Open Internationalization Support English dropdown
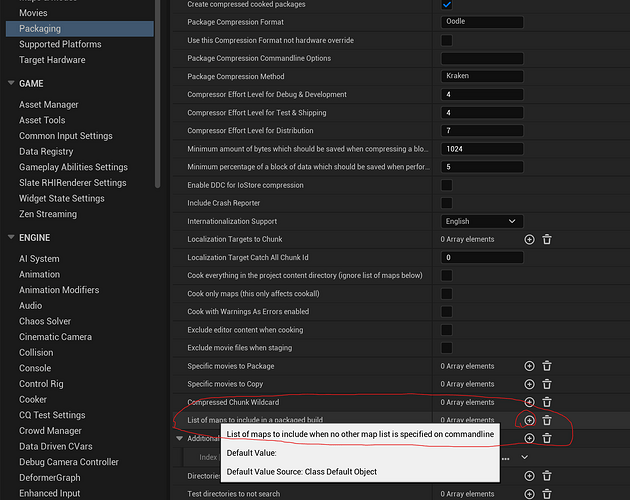Viewport: 630px width, 500px height. (x=482, y=221)
